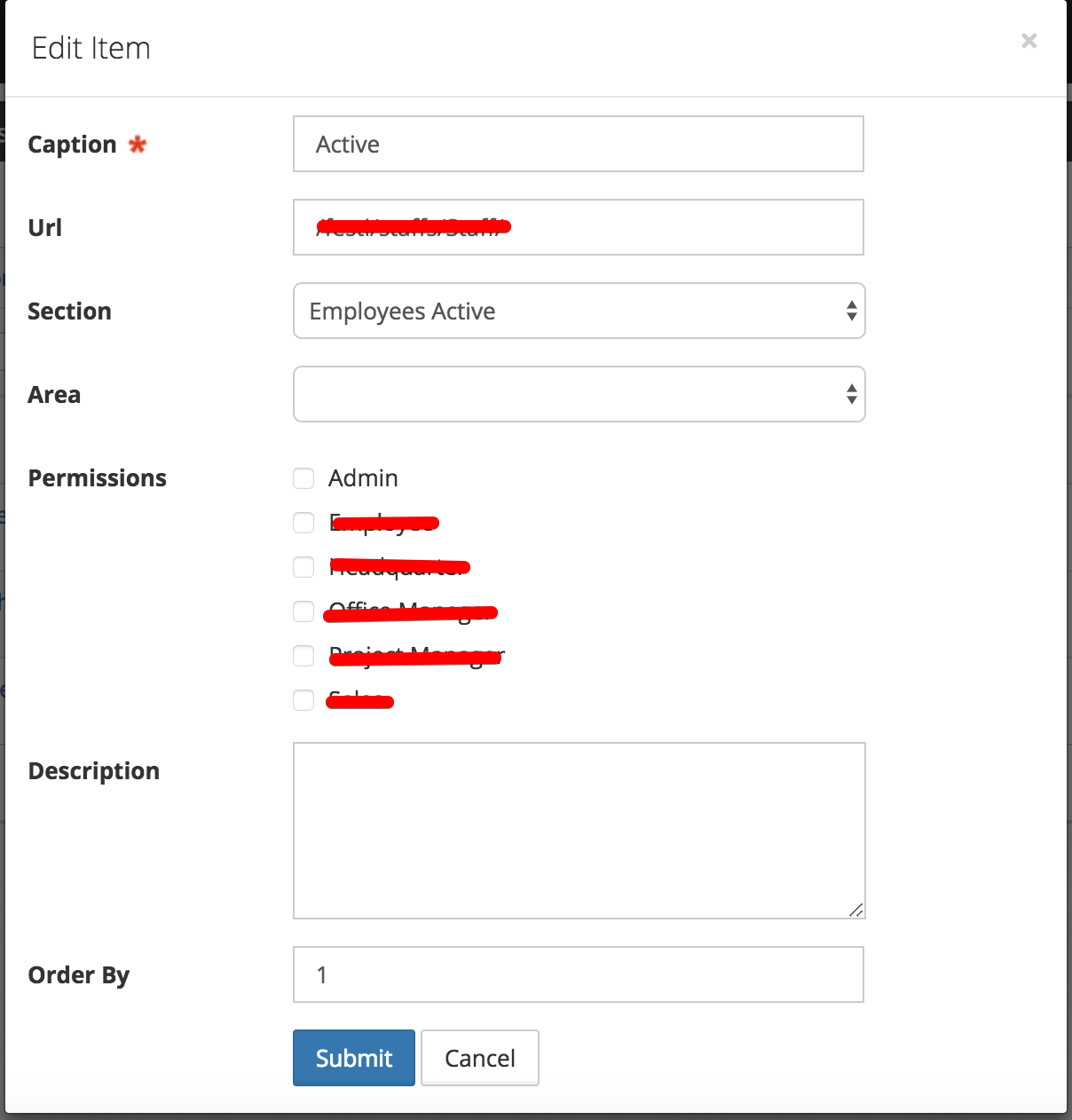Select the Project Manager checkbox
The width and height of the screenshot is (1072, 1120).
point(303,656)
